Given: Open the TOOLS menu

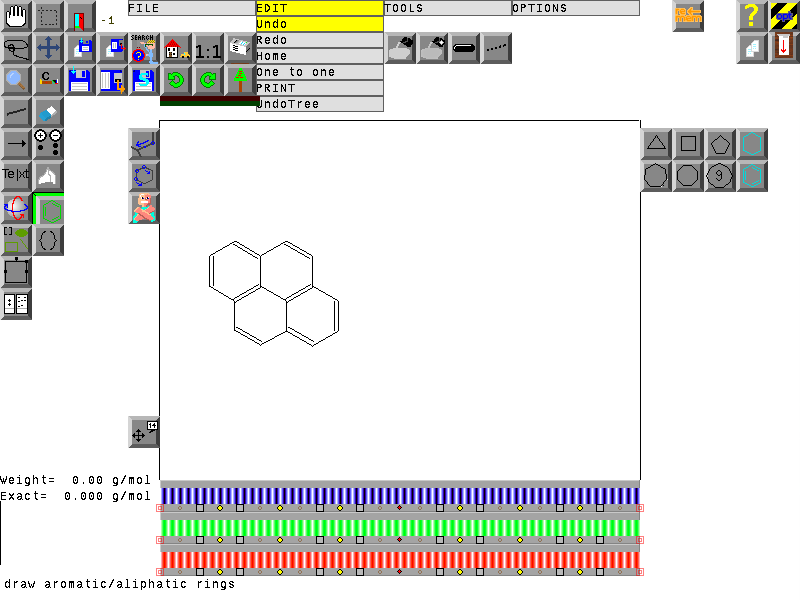Looking at the screenshot, I should point(447,8).
